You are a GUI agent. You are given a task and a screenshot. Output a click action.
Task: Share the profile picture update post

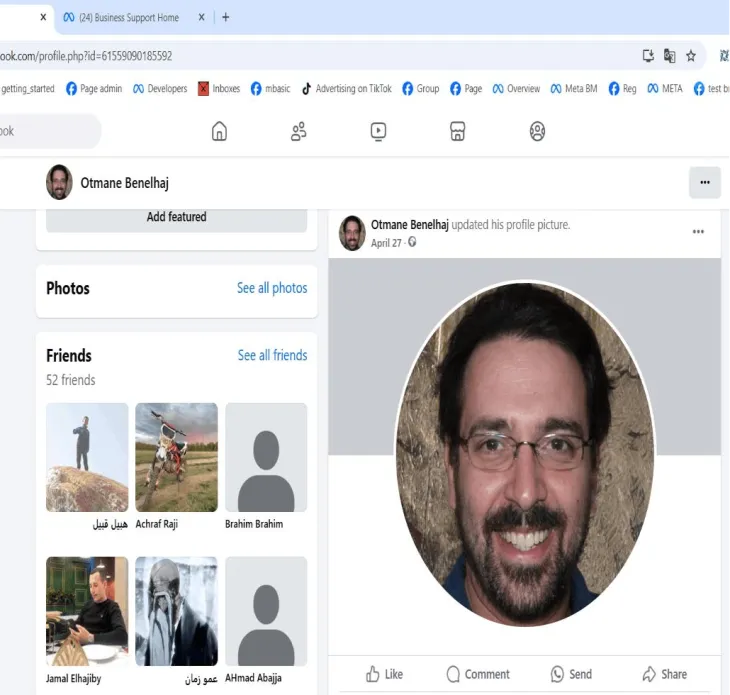point(664,674)
